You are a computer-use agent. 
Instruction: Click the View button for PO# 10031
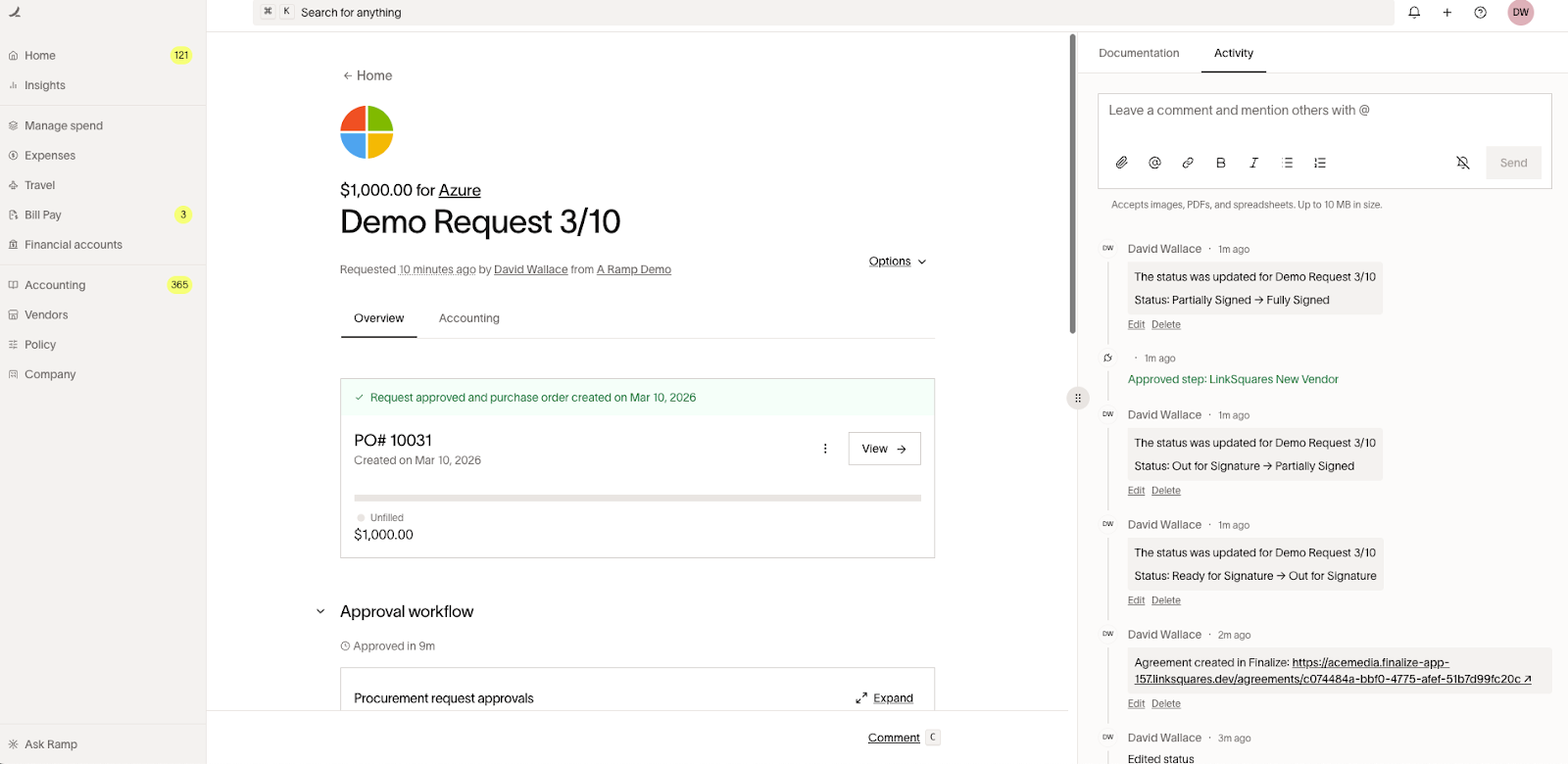[884, 449]
